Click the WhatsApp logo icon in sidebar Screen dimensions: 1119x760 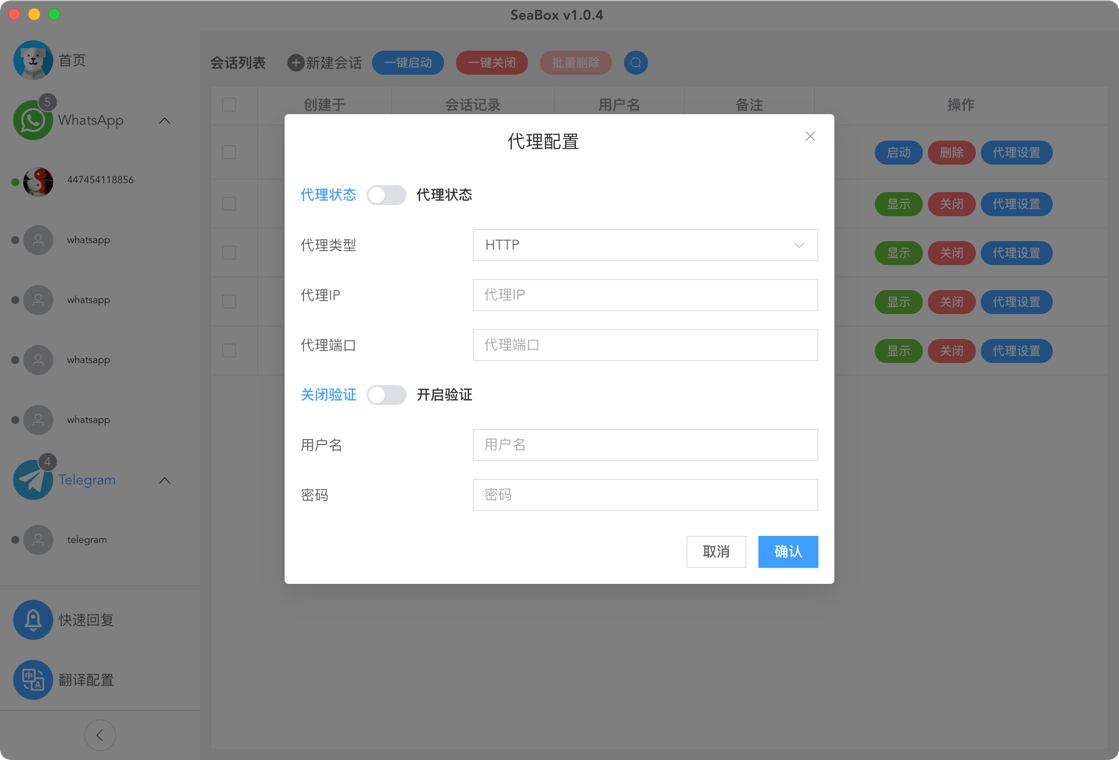pyautogui.click(x=33, y=120)
